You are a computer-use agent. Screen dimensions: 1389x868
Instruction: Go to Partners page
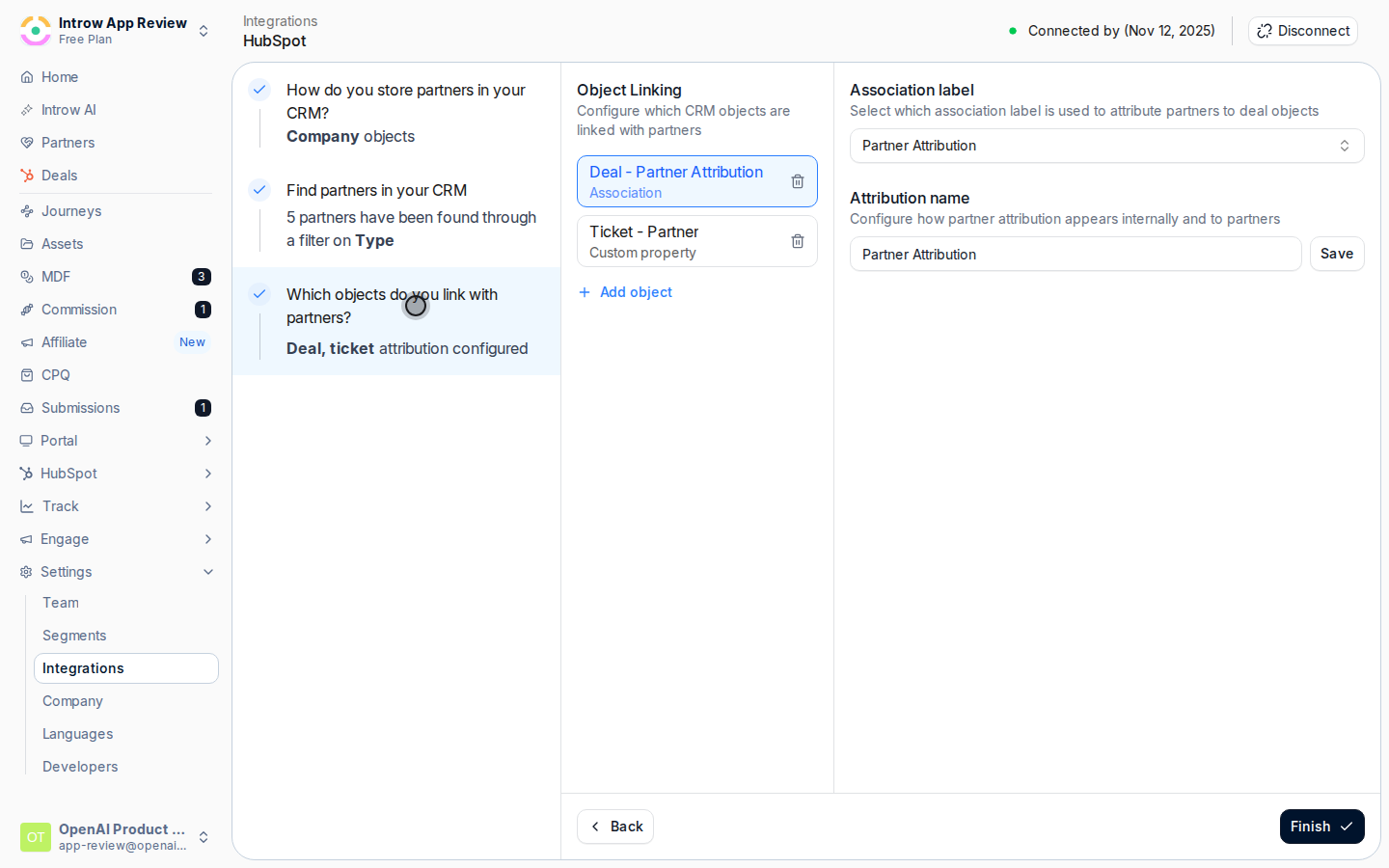point(116,143)
